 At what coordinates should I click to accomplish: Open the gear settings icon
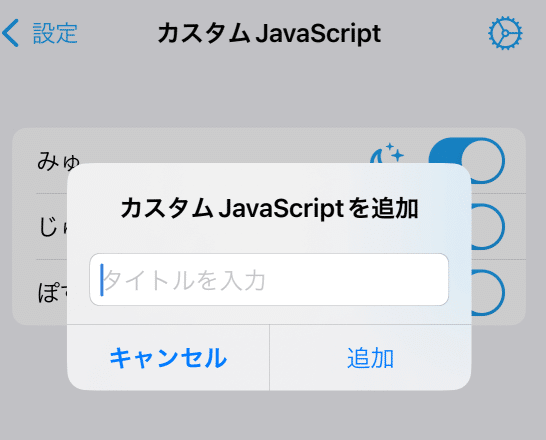(x=505, y=33)
